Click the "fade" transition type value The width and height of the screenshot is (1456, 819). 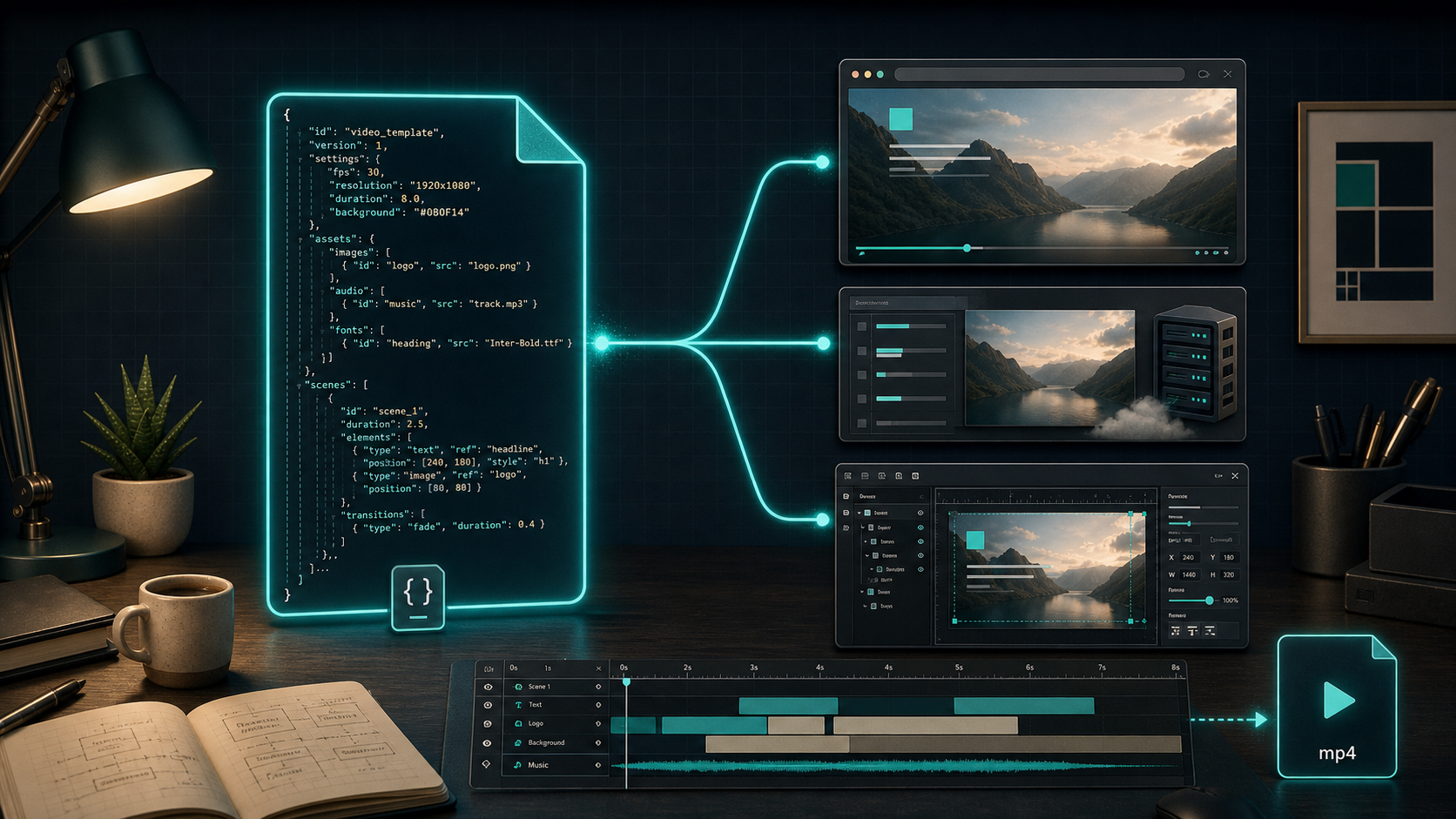pyautogui.click(x=422, y=526)
